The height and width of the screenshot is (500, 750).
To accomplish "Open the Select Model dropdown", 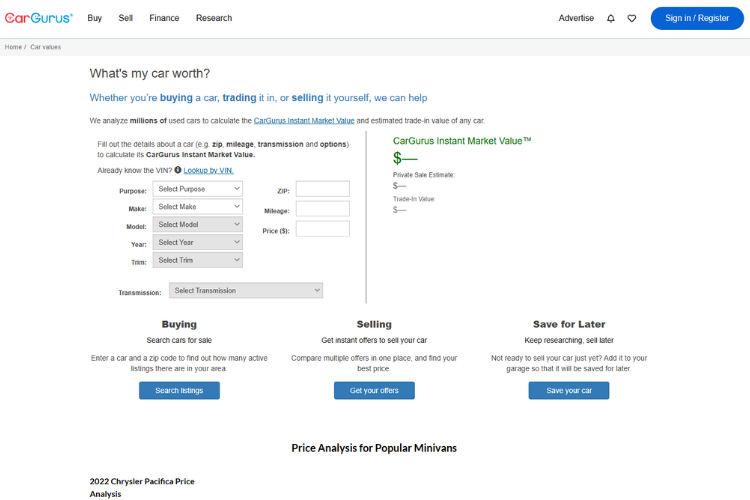I will click(x=198, y=224).
